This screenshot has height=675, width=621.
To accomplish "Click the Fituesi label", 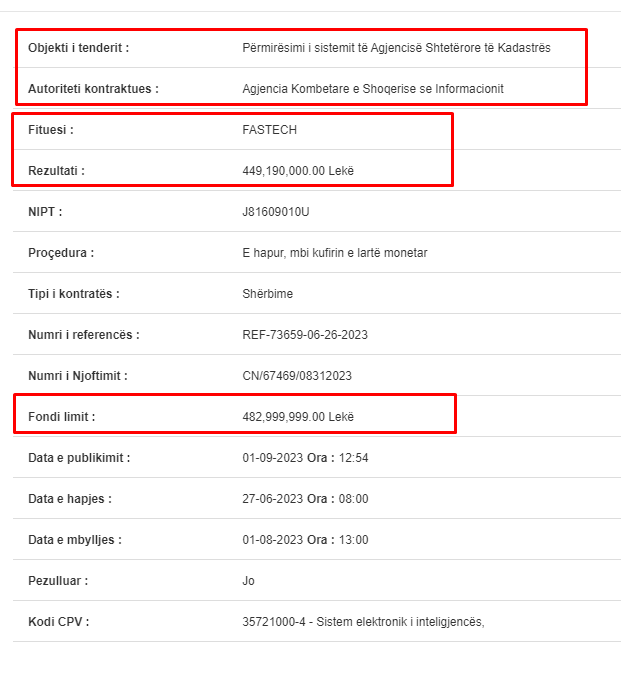I will (51, 130).
